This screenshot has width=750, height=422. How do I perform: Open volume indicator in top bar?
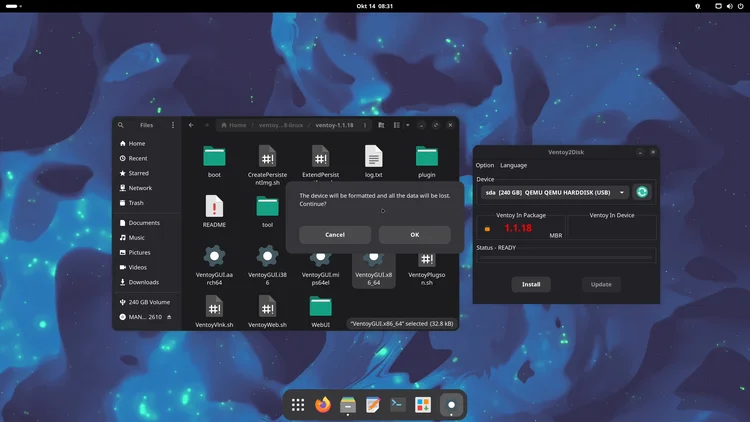(729, 6)
